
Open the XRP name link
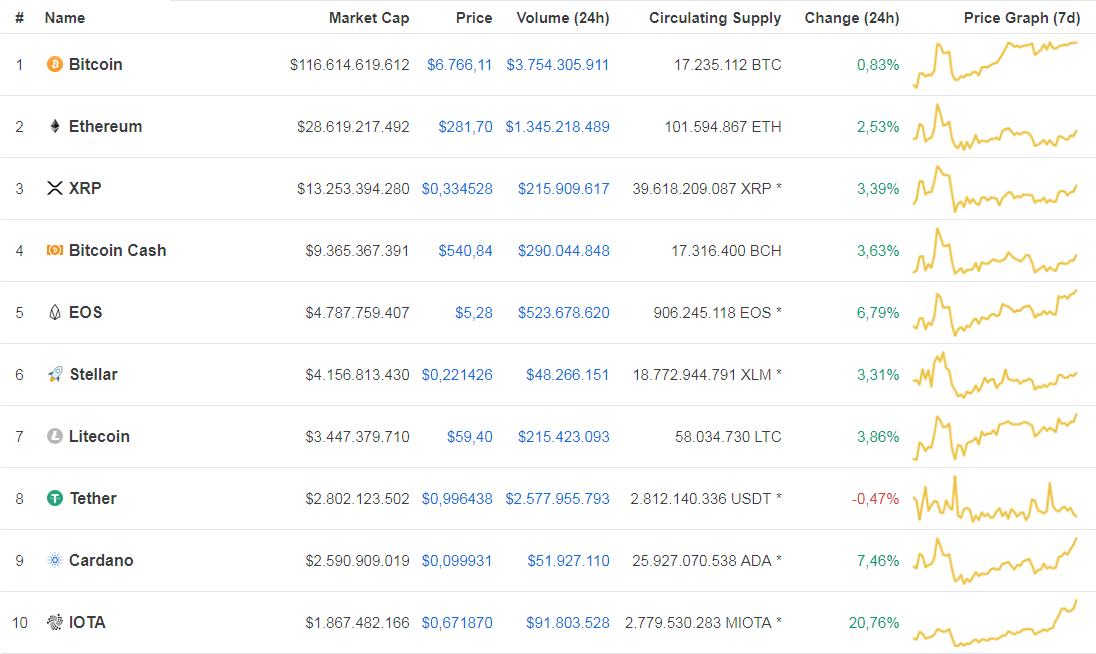tap(85, 188)
